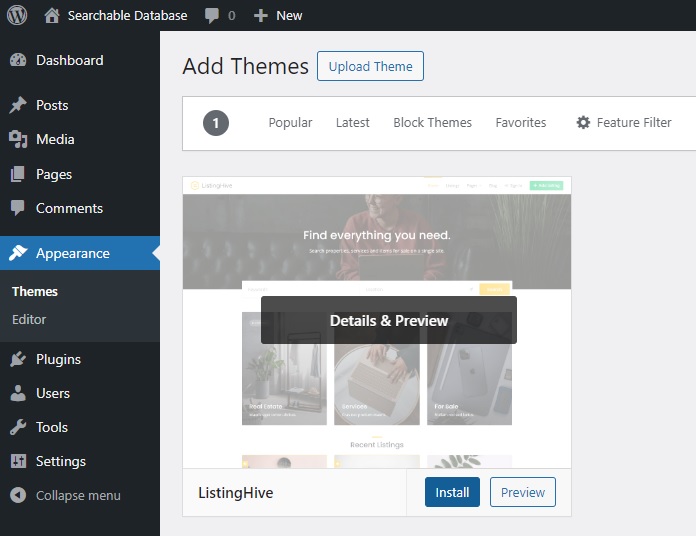This screenshot has width=696, height=536.
Task: Preview the ListingHive theme
Action: click(x=522, y=492)
